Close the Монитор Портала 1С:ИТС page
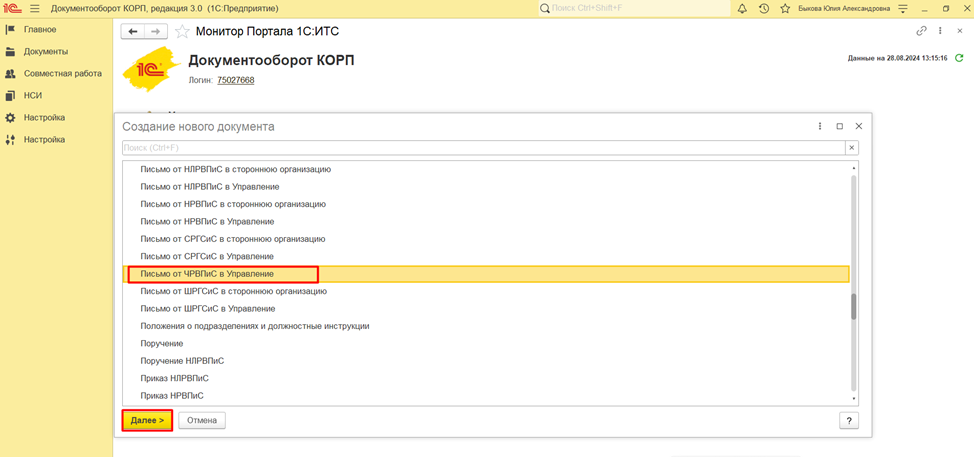The height and width of the screenshot is (457, 974). click(x=960, y=30)
